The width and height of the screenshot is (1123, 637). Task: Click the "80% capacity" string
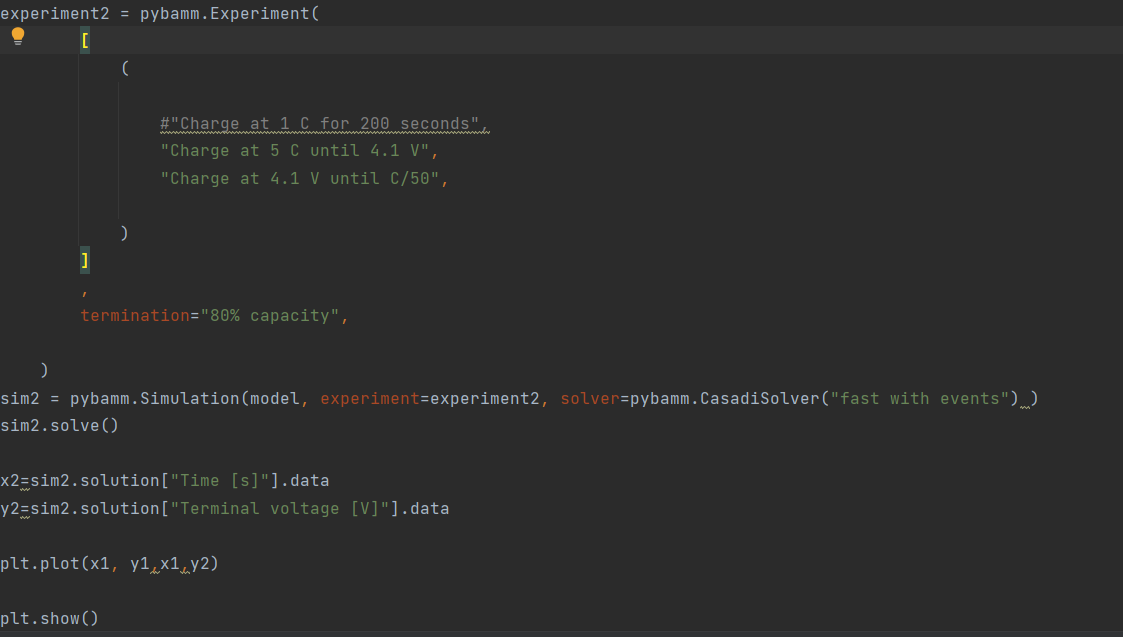pos(269,316)
